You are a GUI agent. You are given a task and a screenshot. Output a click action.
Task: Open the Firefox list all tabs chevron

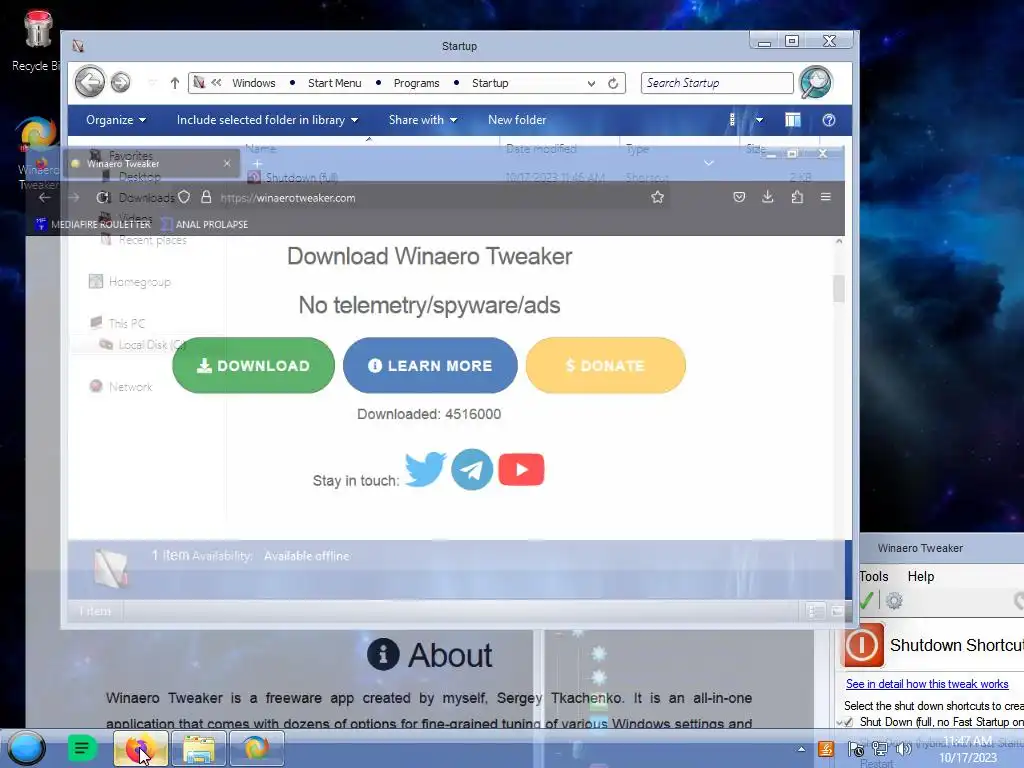709,163
